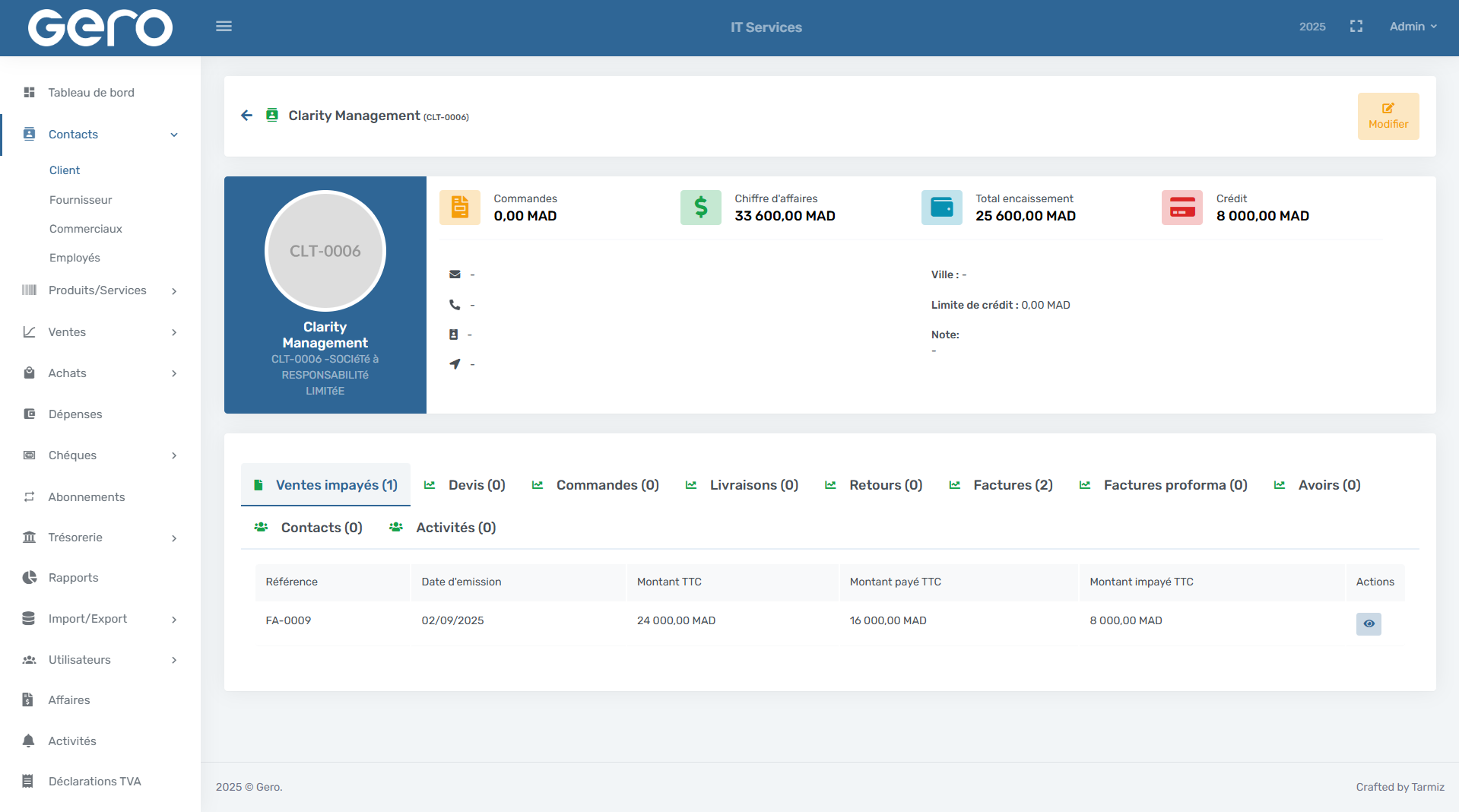Click the green dollar Chiffre d'affaires icon

click(x=700, y=208)
